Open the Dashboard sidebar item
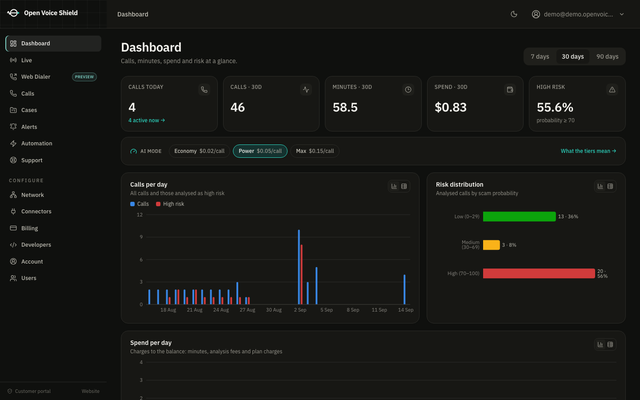This screenshot has height=400, width=640. coord(53,43)
